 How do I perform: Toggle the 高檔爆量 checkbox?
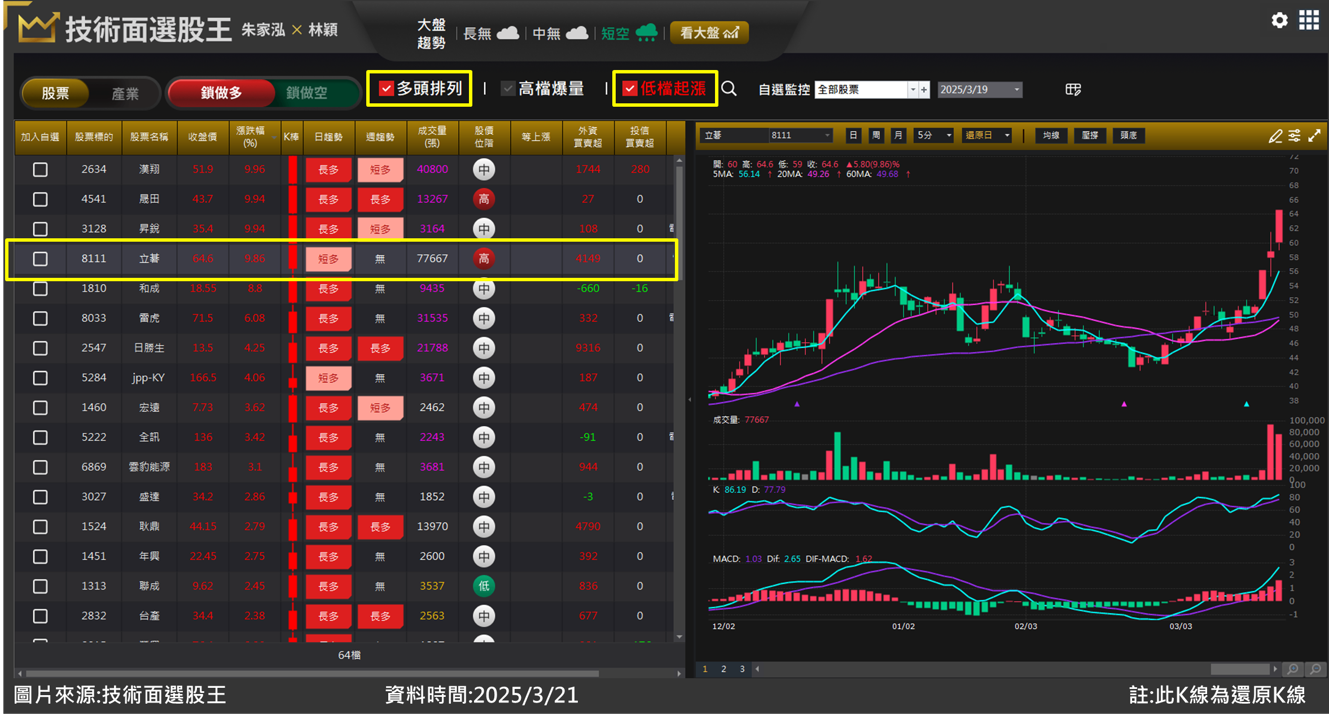[508, 89]
